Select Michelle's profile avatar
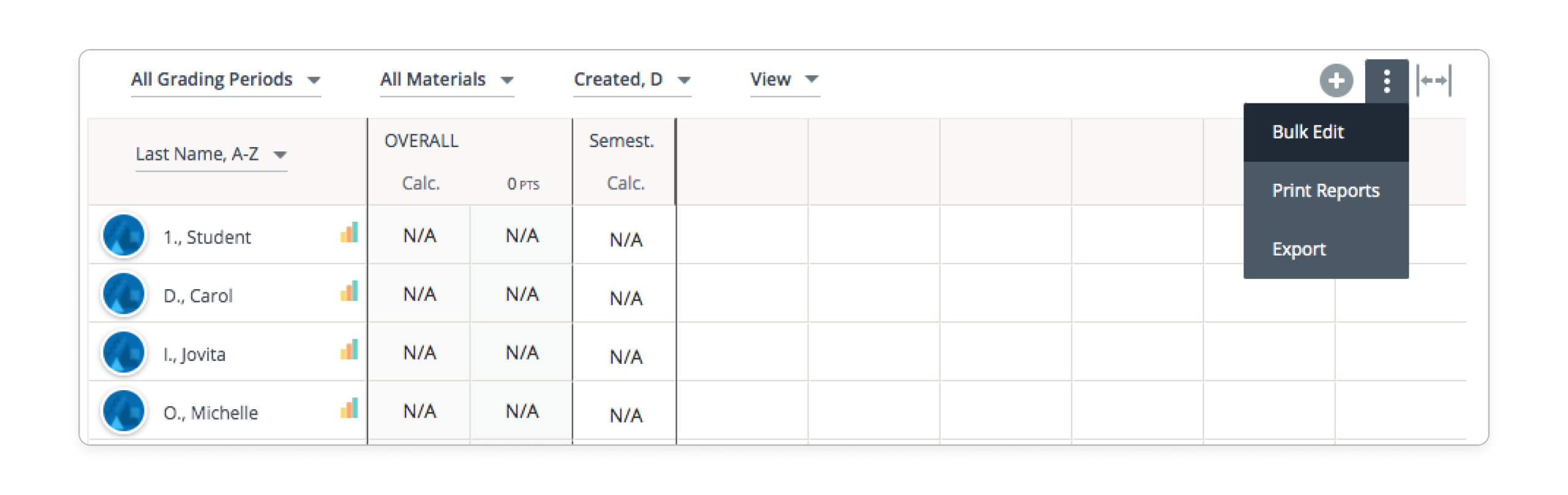This screenshot has width=1568, height=495. [123, 411]
